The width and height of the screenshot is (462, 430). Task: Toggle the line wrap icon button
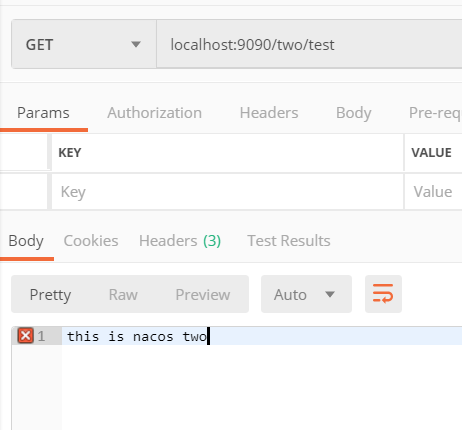pos(383,294)
